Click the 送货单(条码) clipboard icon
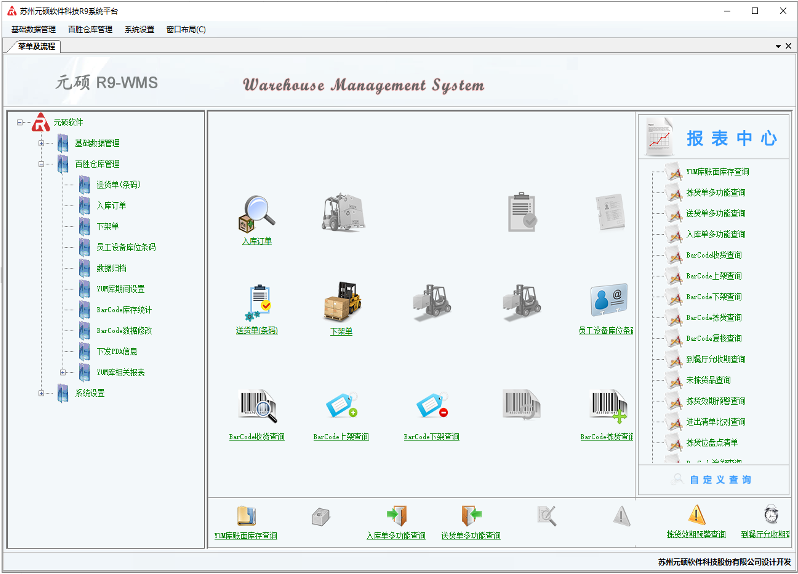The width and height of the screenshot is (798, 574). 256,303
